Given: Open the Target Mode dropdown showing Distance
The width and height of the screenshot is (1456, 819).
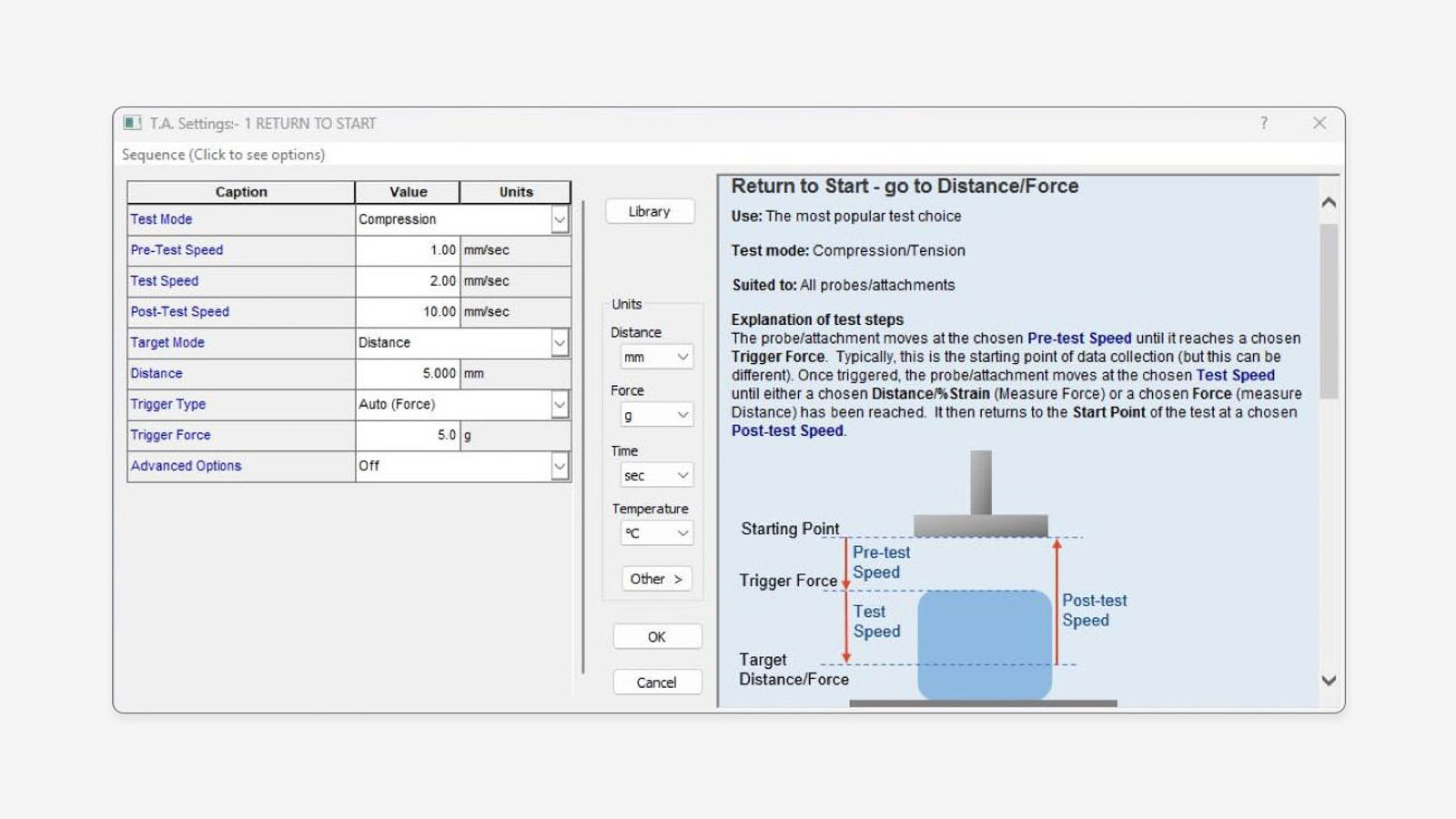Looking at the screenshot, I should tap(561, 342).
